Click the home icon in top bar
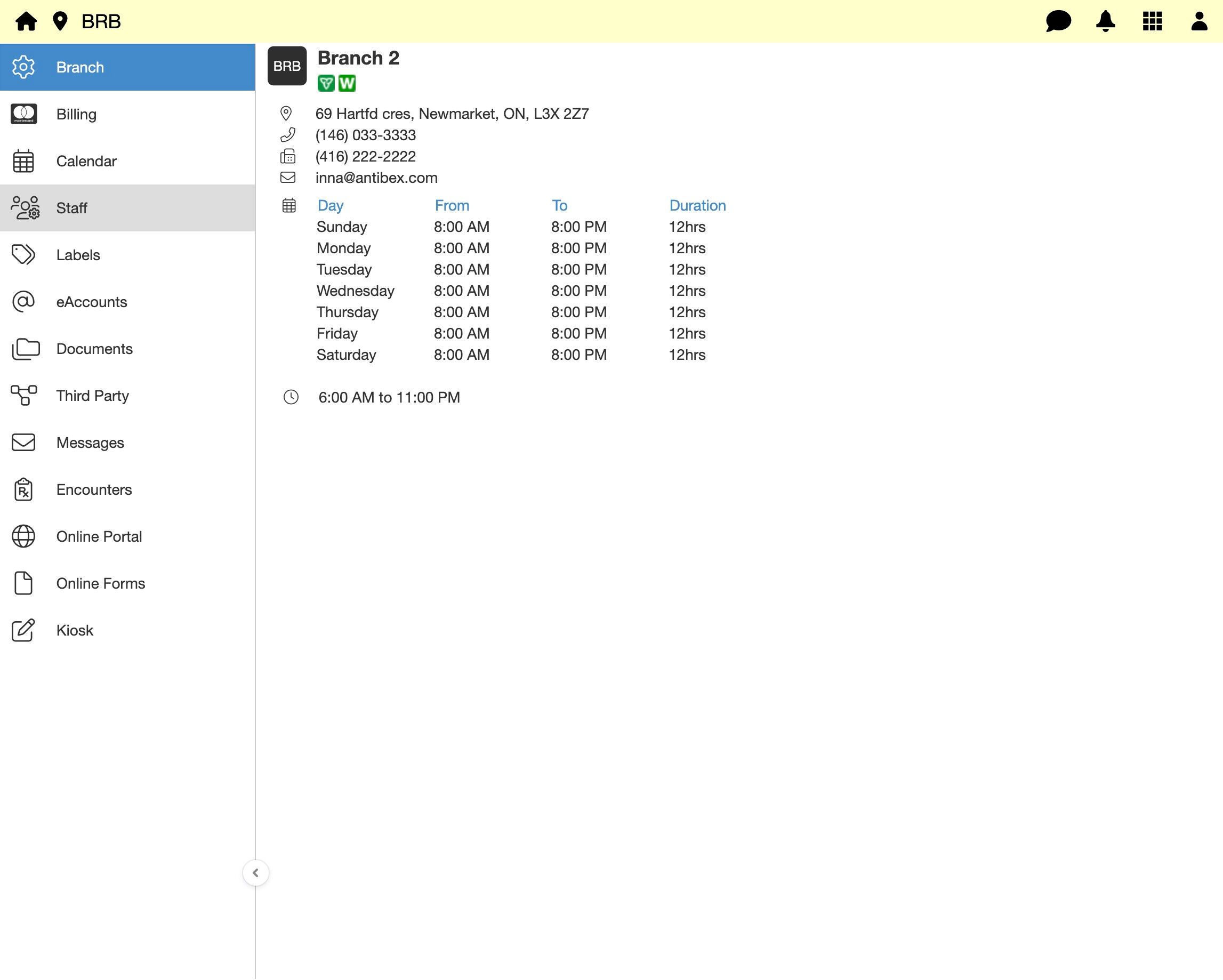This screenshot has height=980, width=1223. click(x=26, y=21)
